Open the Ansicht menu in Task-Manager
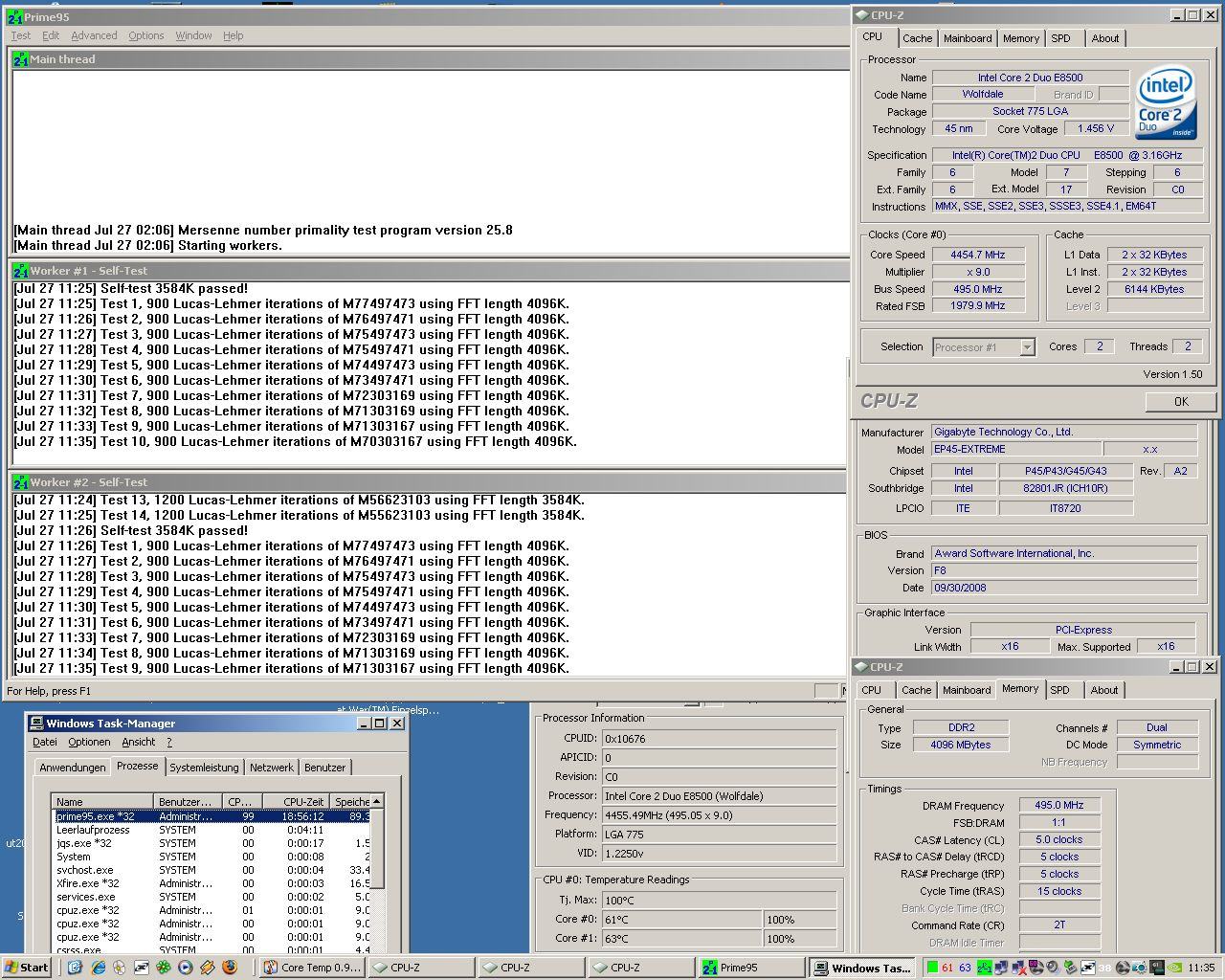 coord(138,742)
